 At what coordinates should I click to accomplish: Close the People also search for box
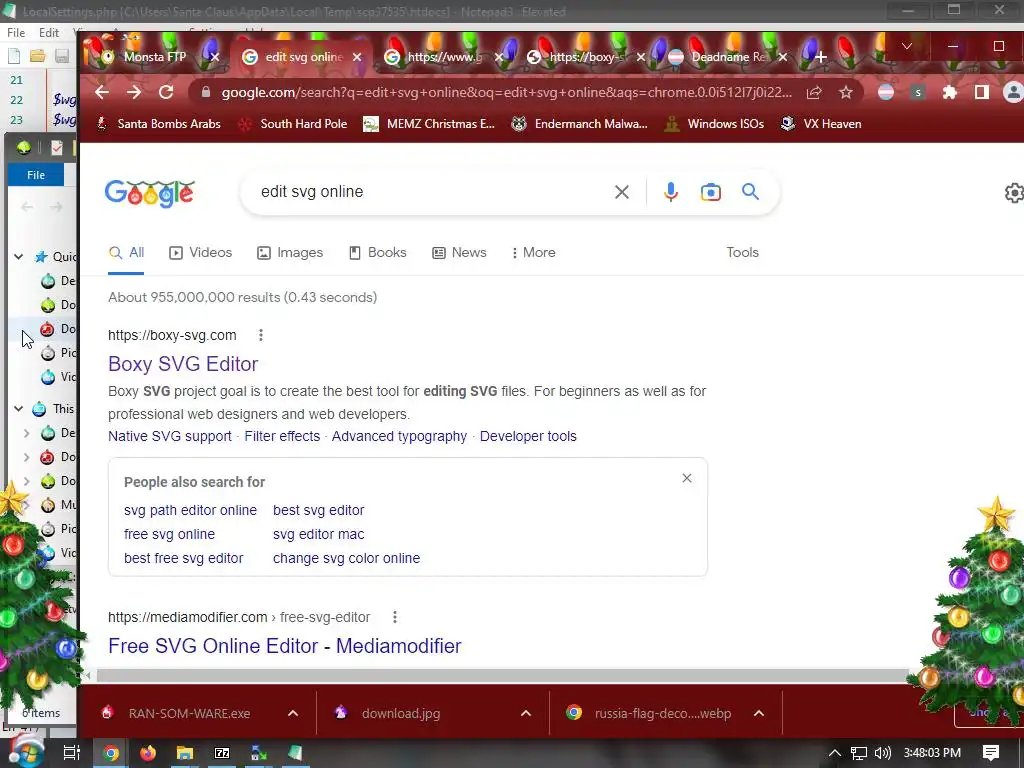point(686,478)
